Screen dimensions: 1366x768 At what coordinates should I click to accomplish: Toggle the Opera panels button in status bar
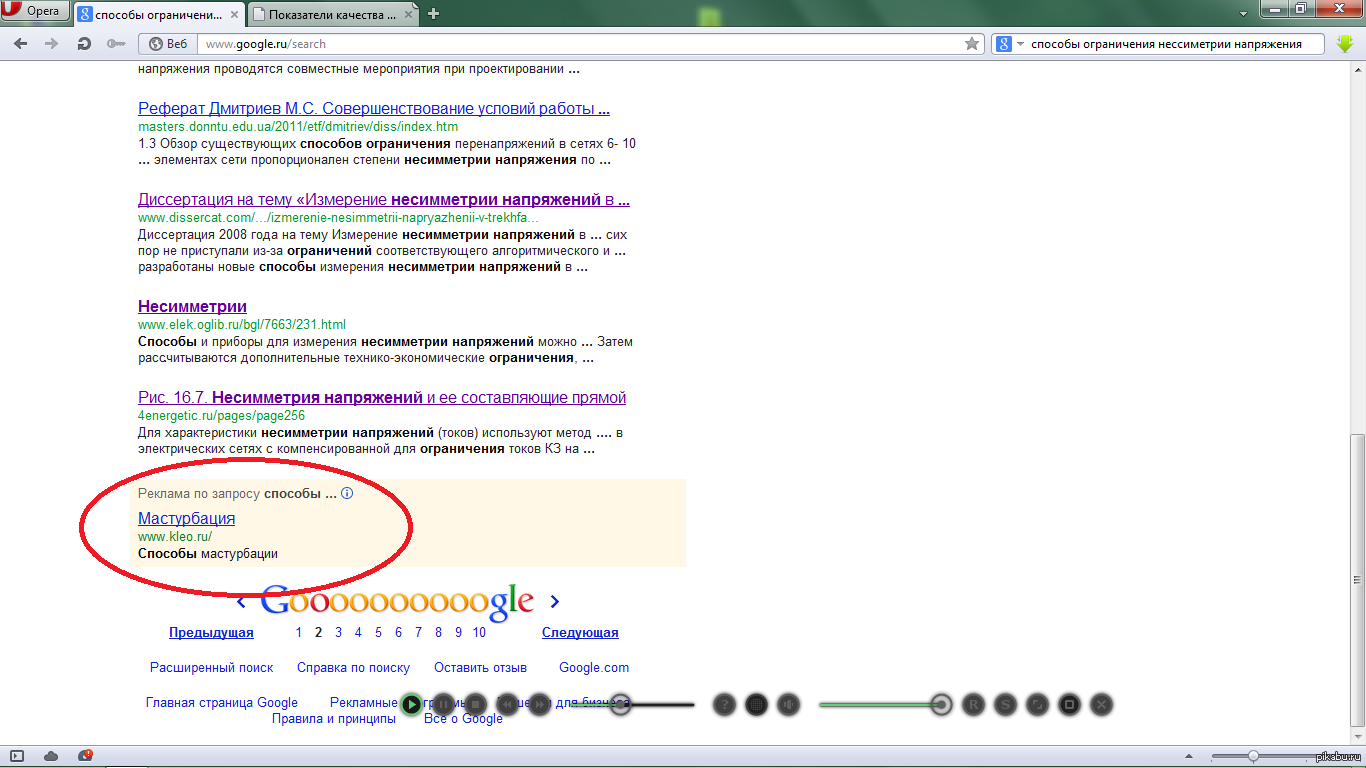[18, 756]
